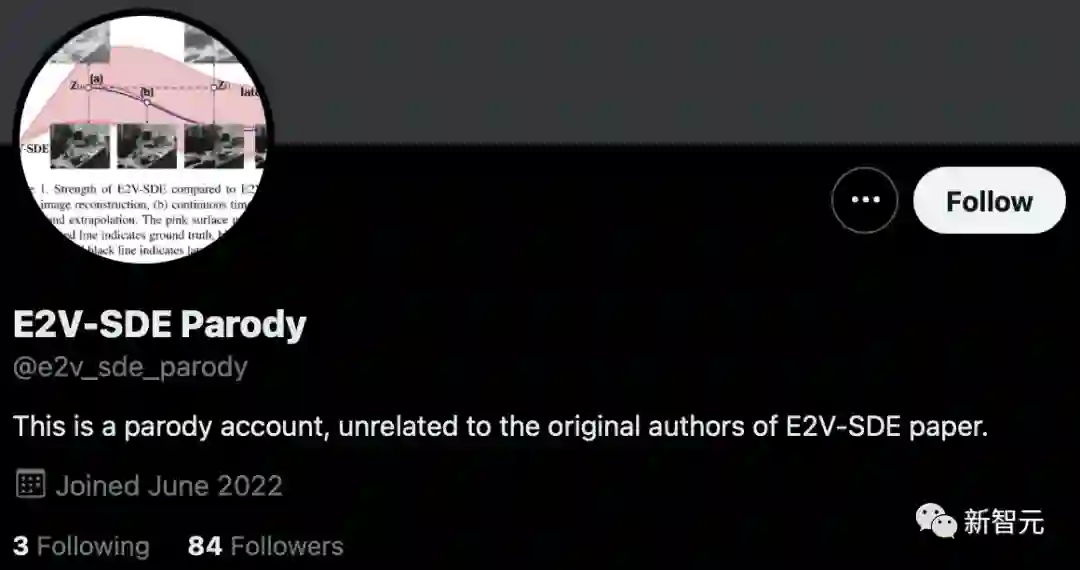This screenshot has height=570, width=1080.
Task: Click the @e2v_sde_parody handle
Action: click(130, 367)
